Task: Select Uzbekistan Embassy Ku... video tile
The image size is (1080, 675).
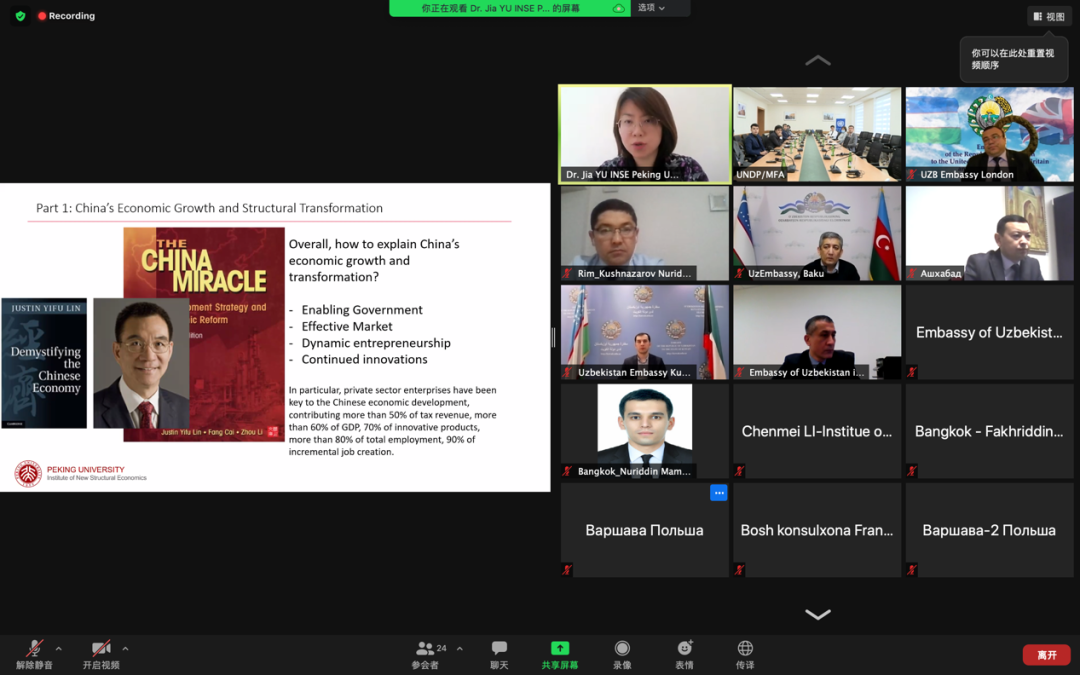Action: tap(645, 332)
